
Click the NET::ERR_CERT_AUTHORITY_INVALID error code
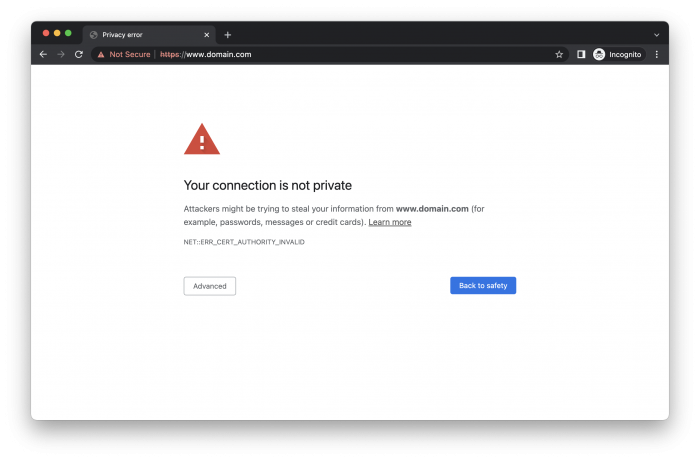coord(244,242)
